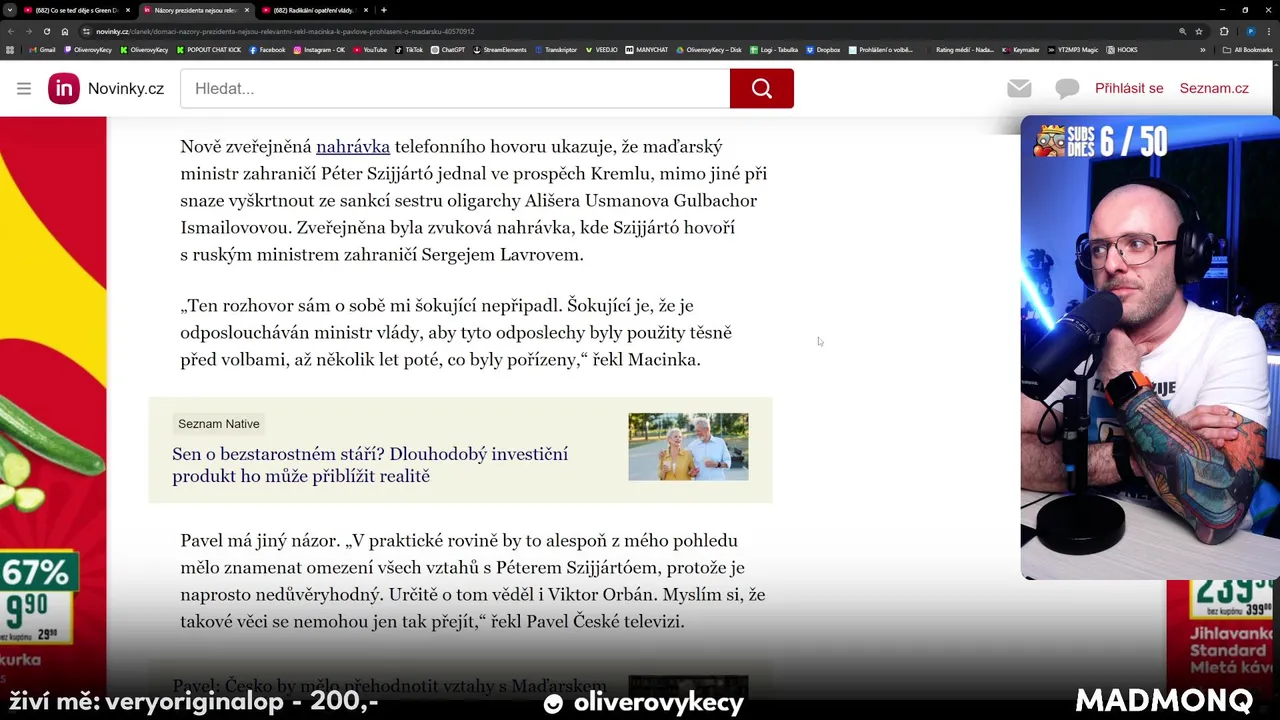Viewport: 1280px width, 720px height.
Task: Open the All Bookmarks folder
Action: pos(1248,50)
